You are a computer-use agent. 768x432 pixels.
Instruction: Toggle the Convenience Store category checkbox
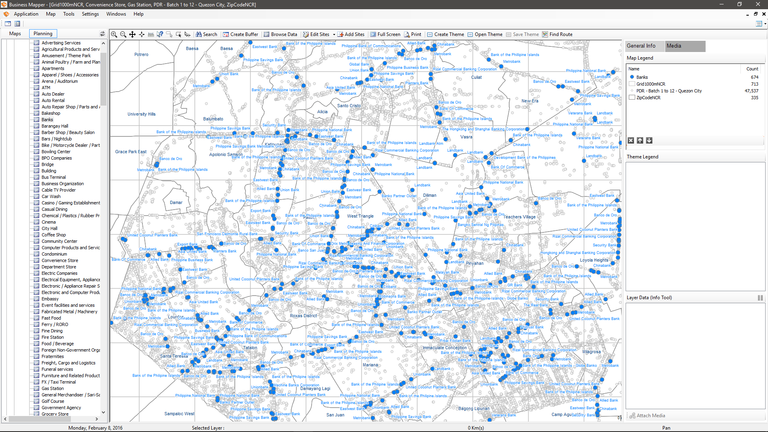pos(36,261)
